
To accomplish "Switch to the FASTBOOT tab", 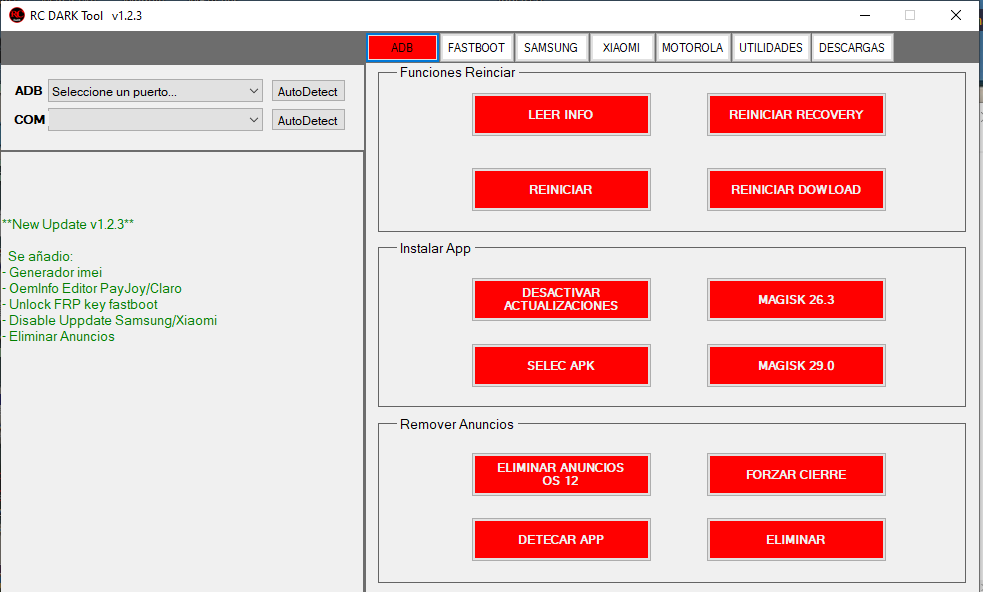I will (x=476, y=47).
